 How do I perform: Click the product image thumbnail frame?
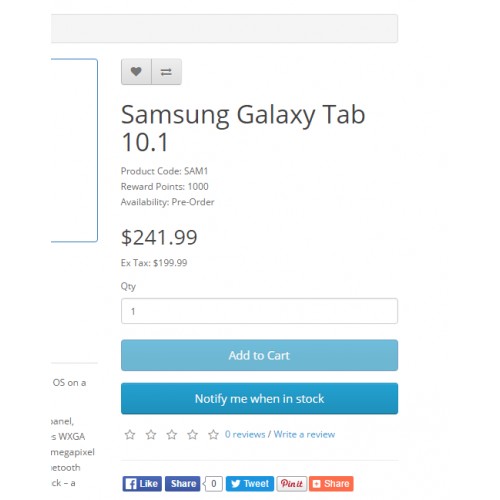(74, 150)
